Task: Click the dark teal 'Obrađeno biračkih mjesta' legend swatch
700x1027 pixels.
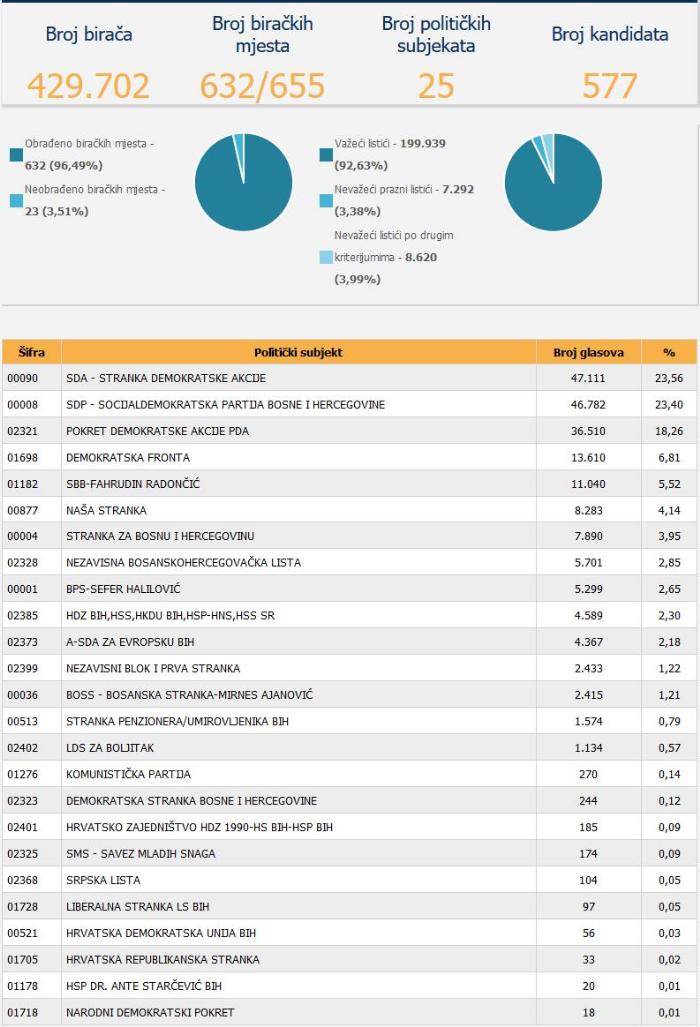Action: click(x=16, y=155)
